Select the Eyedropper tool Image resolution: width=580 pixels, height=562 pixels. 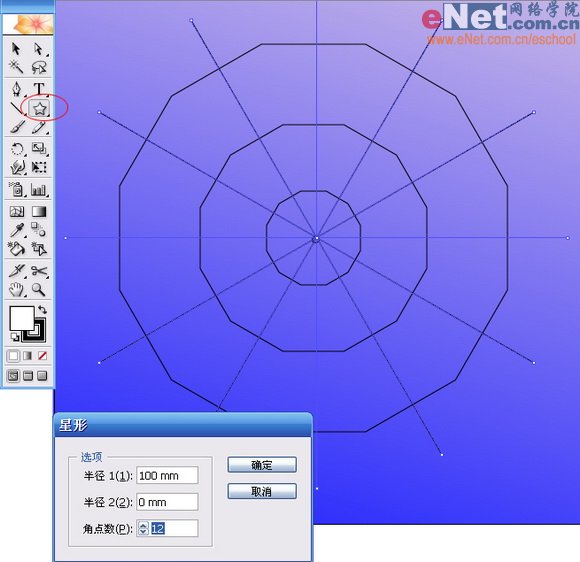pos(17,230)
